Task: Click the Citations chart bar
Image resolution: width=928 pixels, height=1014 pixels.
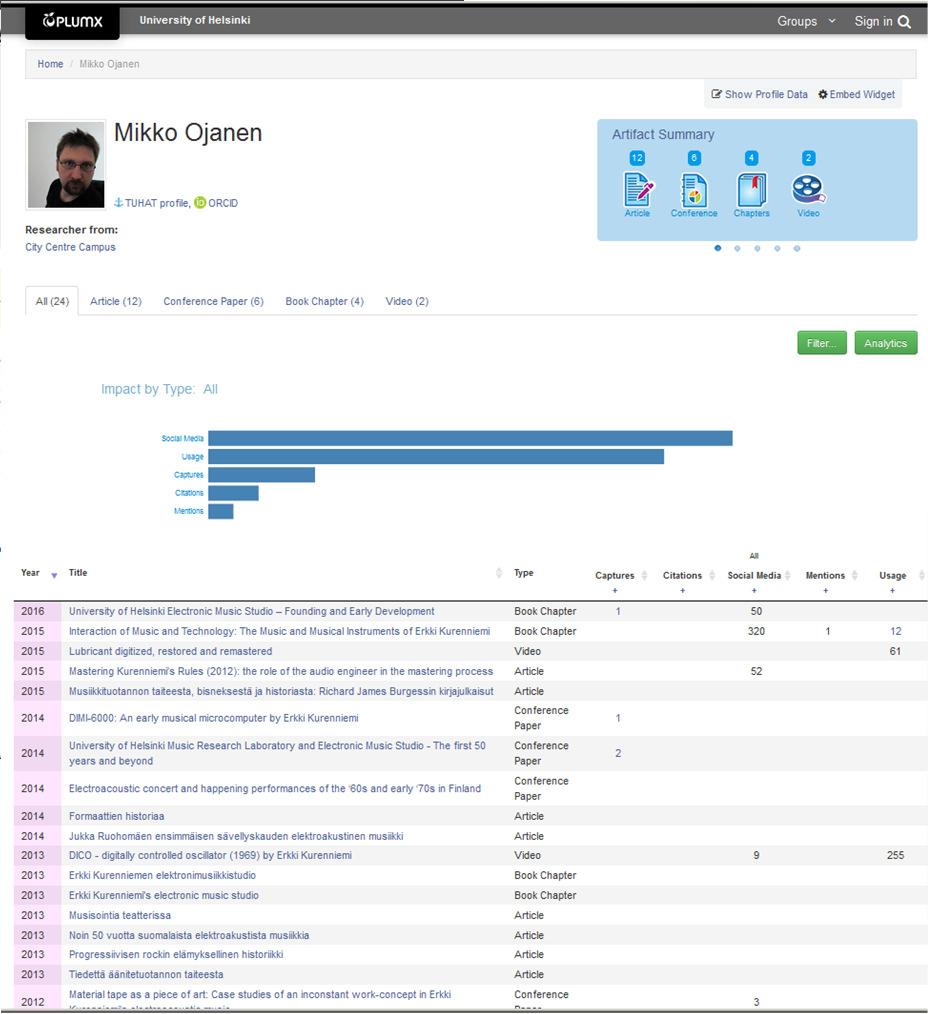Action: point(233,493)
